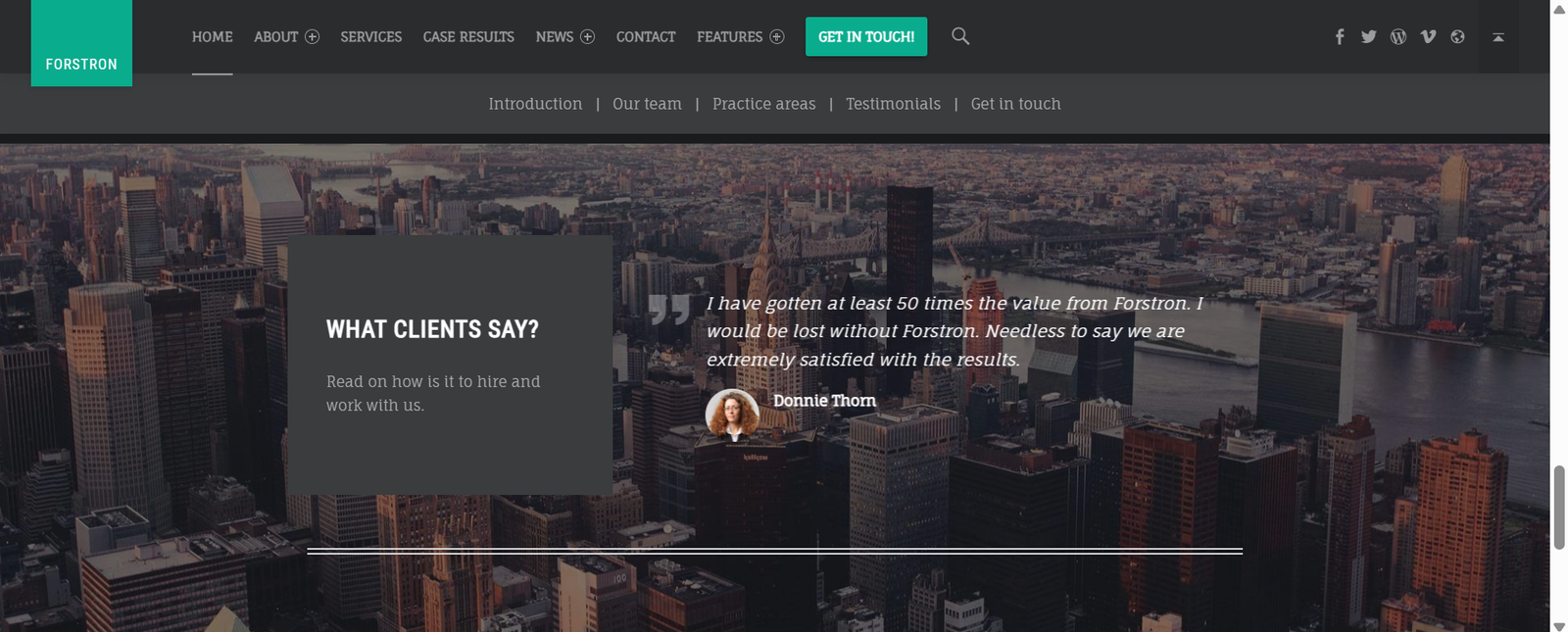Screen dimensions: 1568x632
Task: Click the Vimeo social icon
Action: 1428,36
